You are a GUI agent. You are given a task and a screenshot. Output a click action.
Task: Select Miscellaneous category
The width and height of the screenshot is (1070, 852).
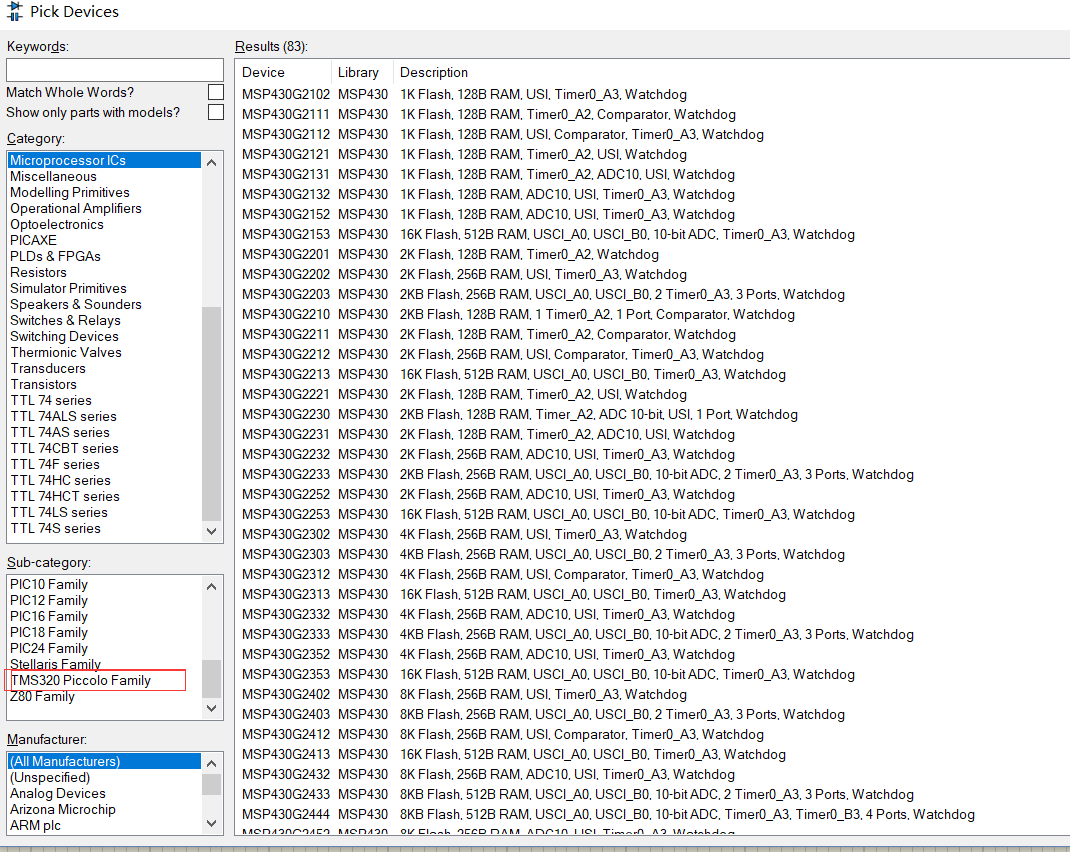pos(53,176)
